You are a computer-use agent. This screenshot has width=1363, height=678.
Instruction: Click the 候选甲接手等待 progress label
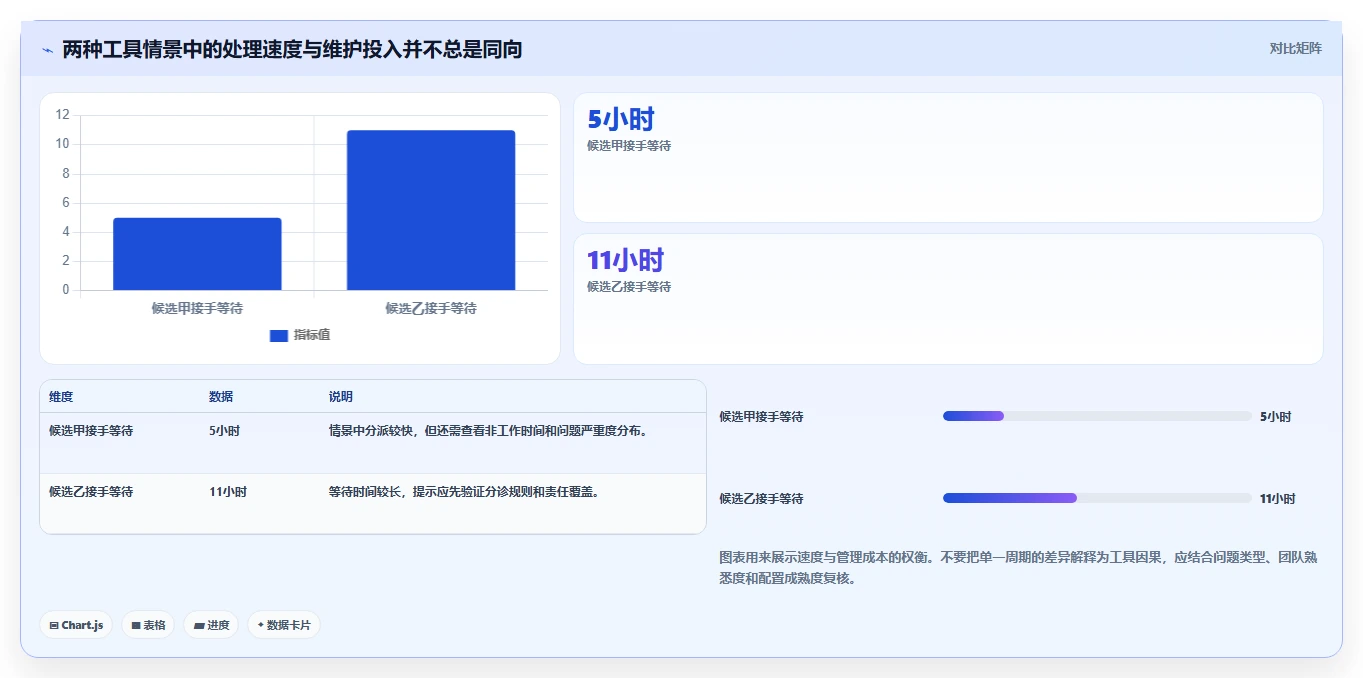[761, 417]
